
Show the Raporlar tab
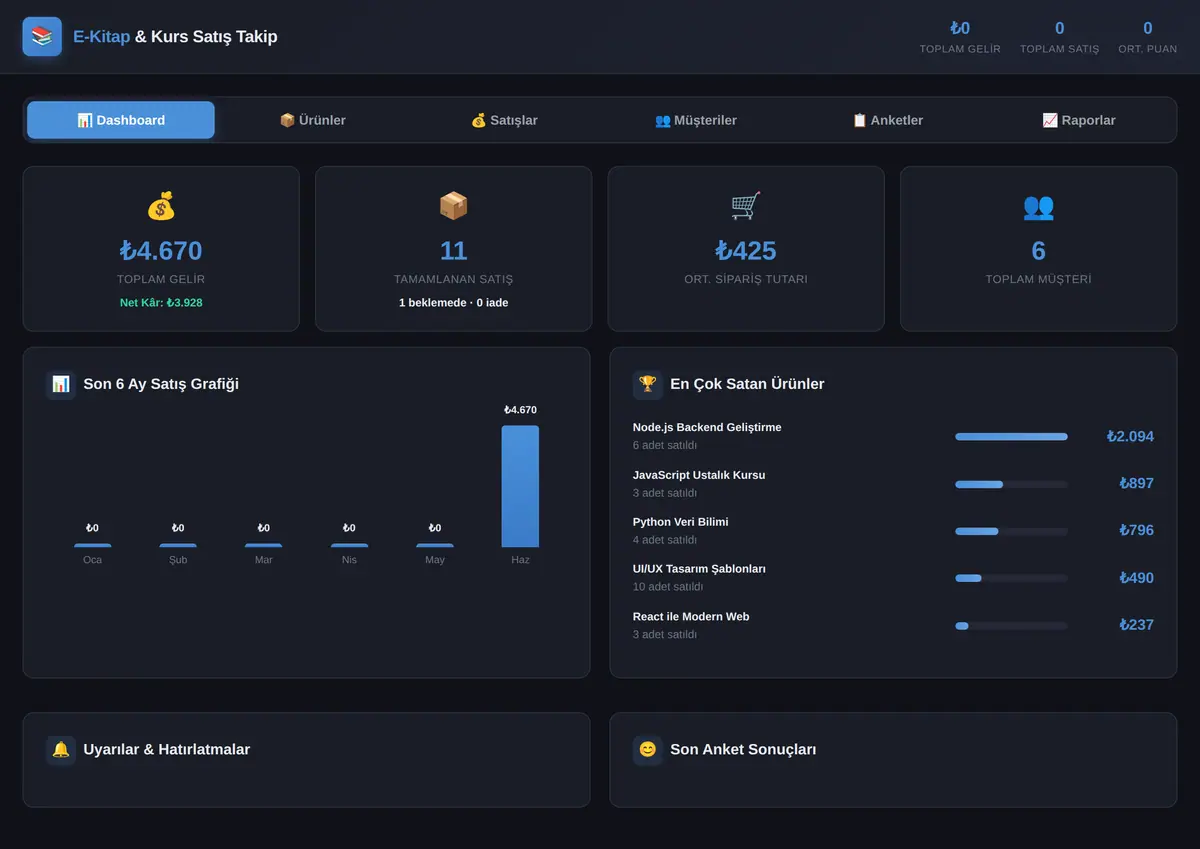pyautogui.click(x=1079, y=120)
